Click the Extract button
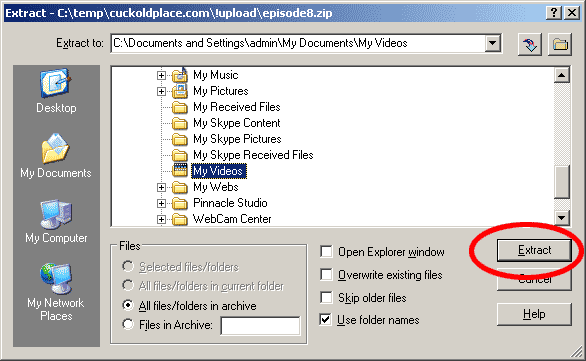 [534, 250]
